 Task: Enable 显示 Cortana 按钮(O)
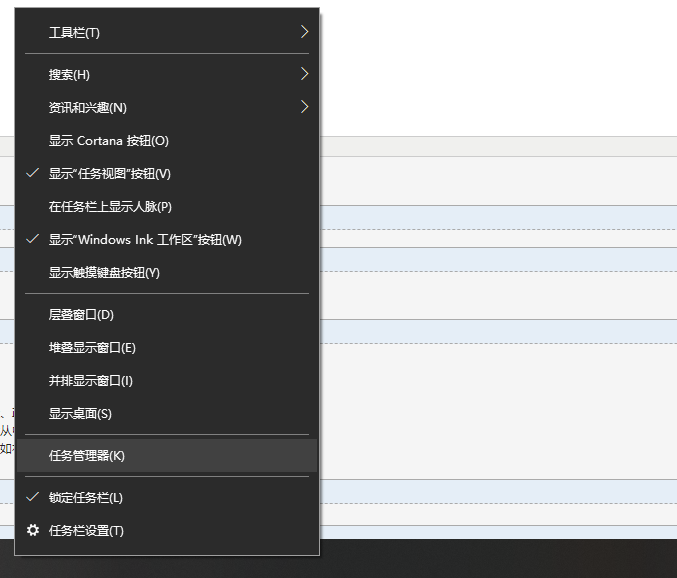pos(167,140)
